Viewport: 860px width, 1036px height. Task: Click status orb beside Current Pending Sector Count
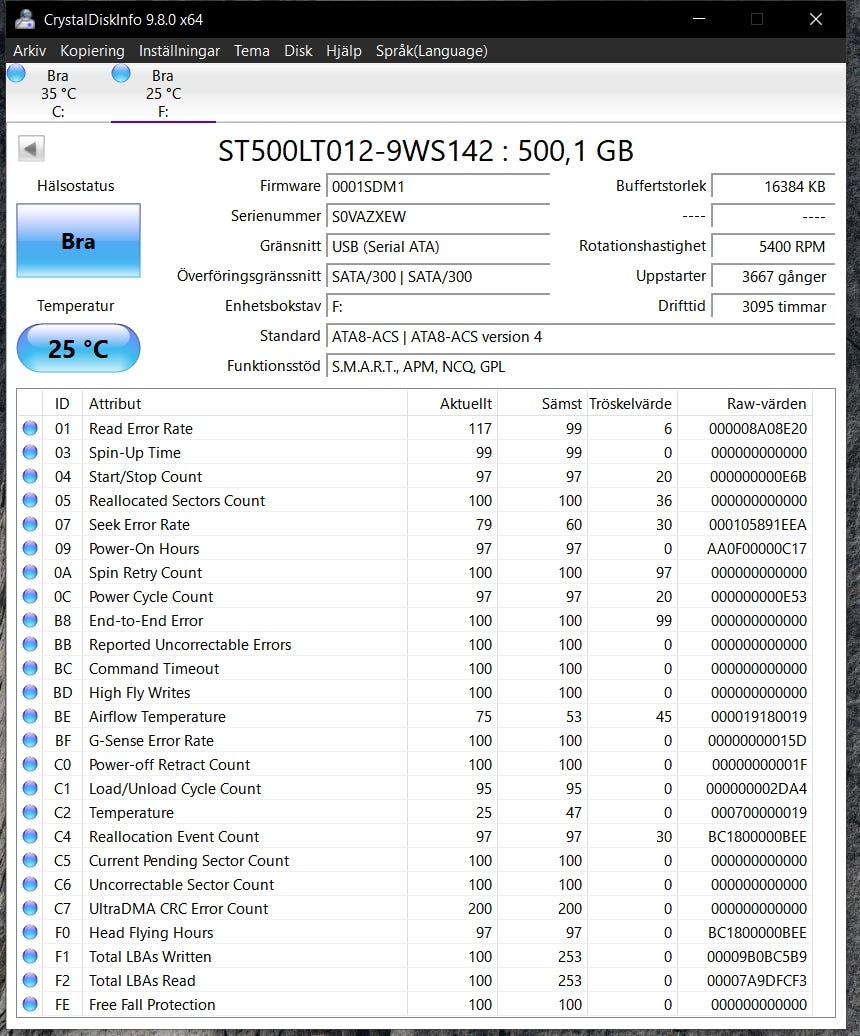30,861
